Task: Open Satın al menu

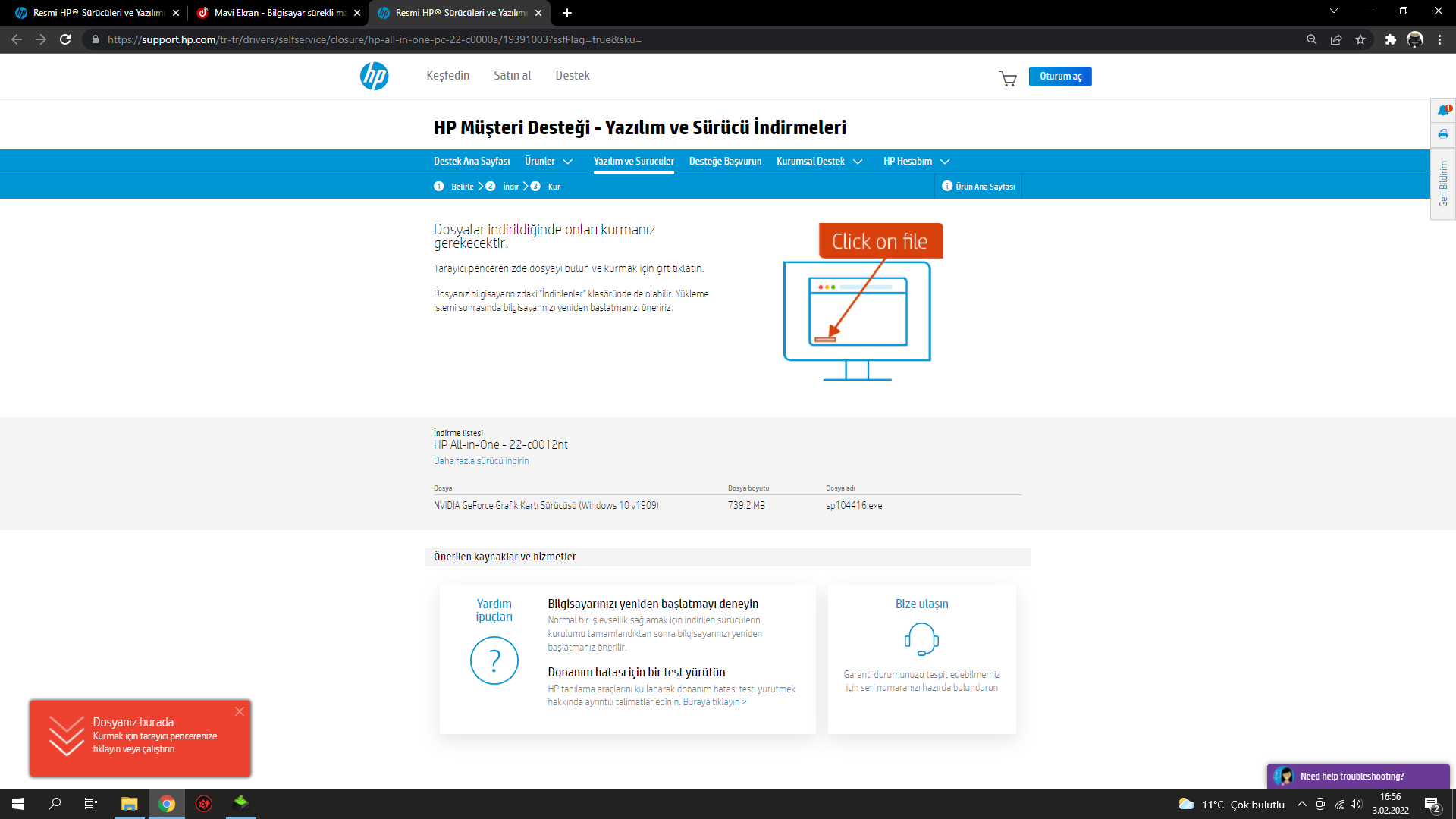Action: [x=512, y=76]
